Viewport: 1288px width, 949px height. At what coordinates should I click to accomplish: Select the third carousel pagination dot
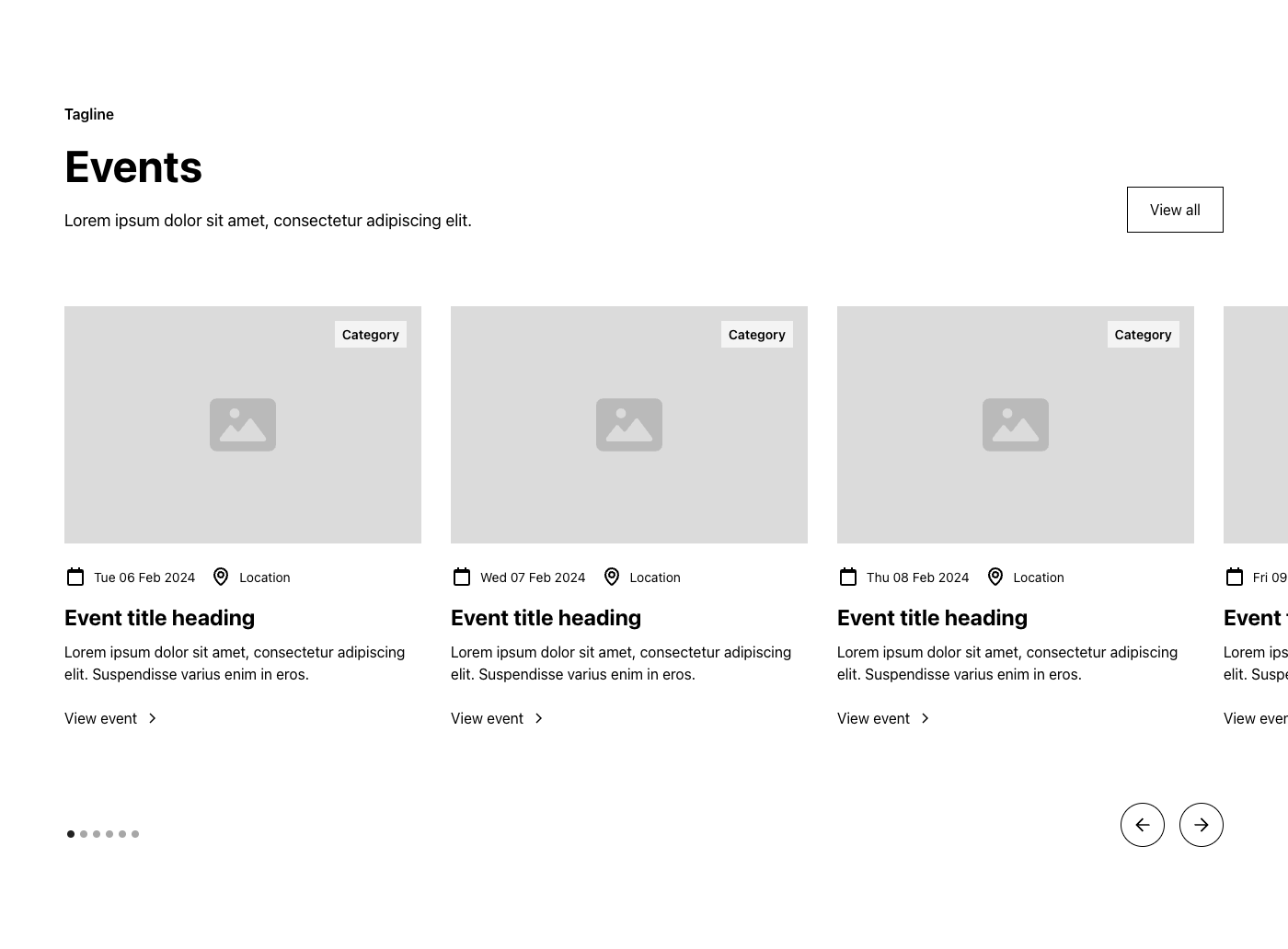click(97, 834)
